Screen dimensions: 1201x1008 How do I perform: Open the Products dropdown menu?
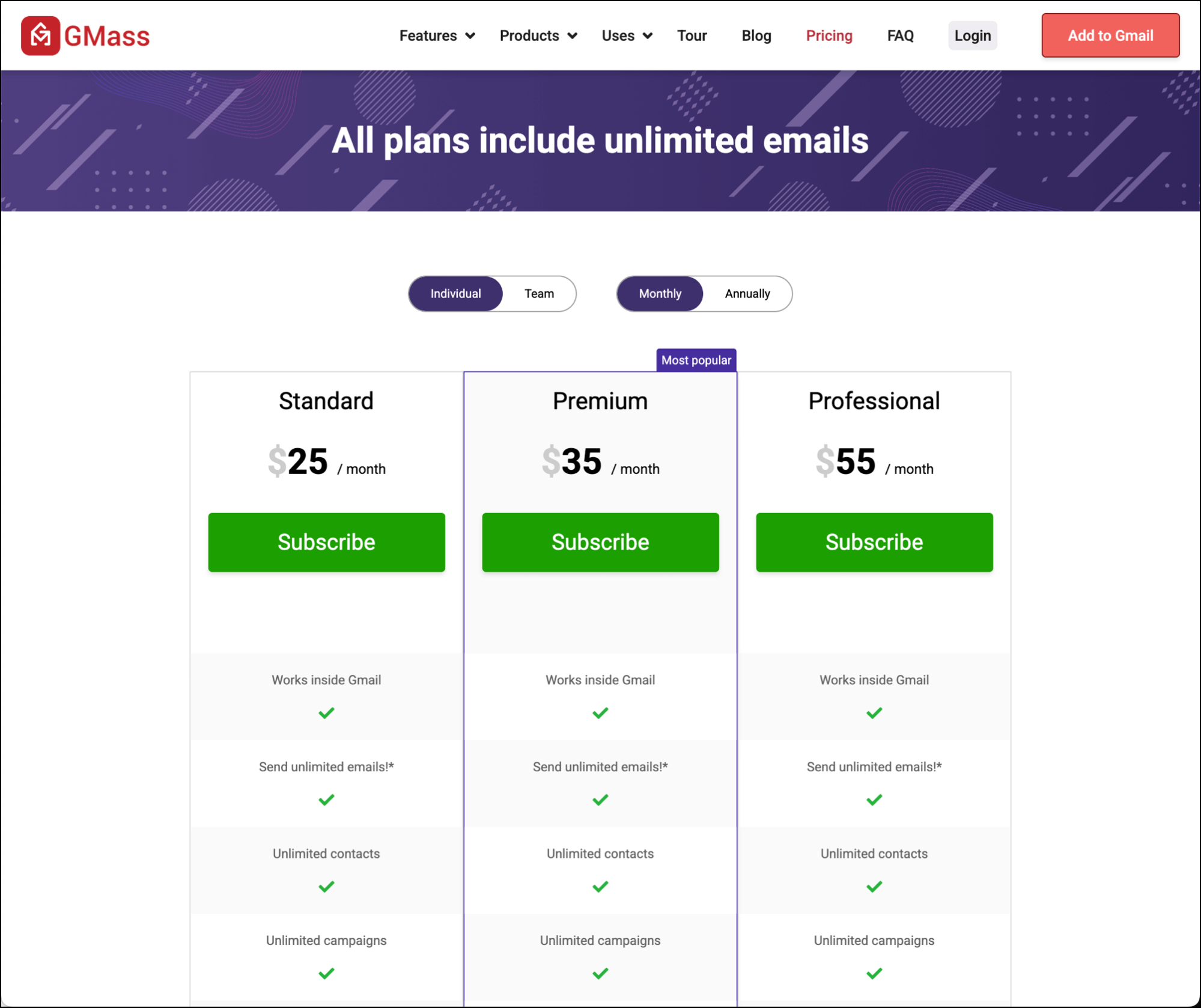pyautogui.click(x=538, y=35)
